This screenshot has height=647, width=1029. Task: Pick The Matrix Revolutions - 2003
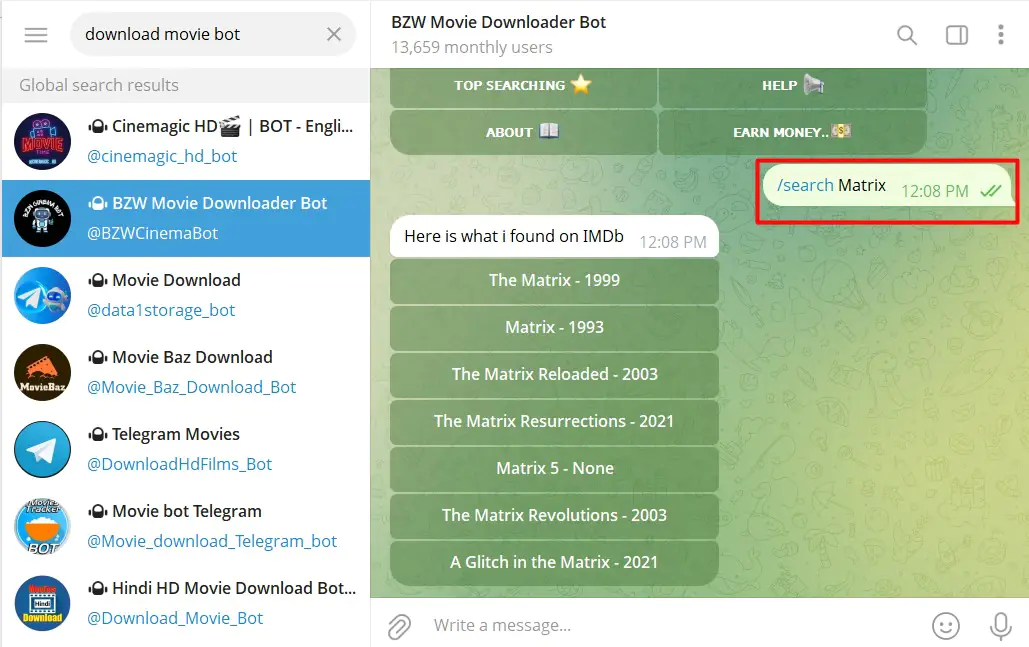pos(555,516)
